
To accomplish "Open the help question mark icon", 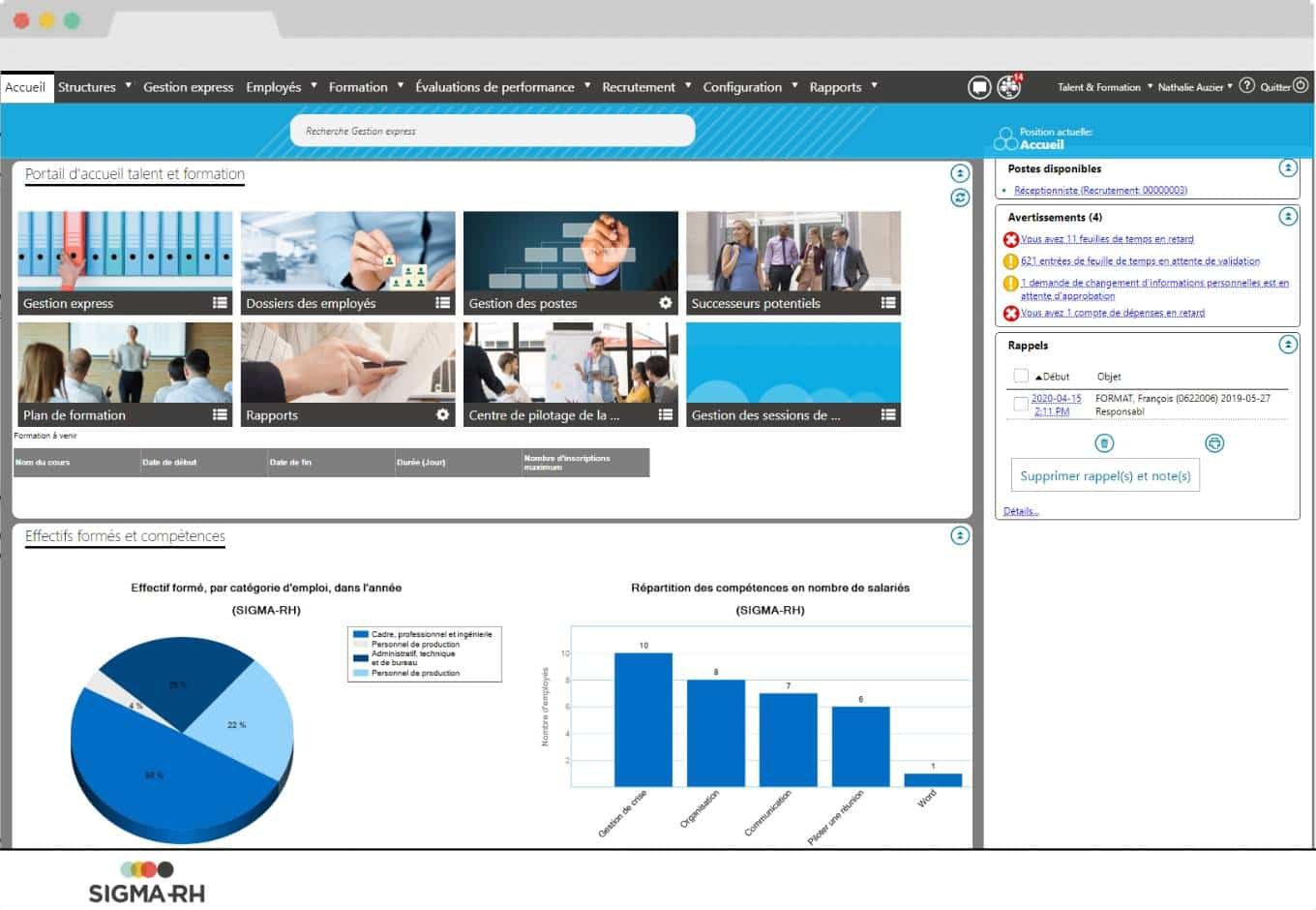I will coord(1247,86).
